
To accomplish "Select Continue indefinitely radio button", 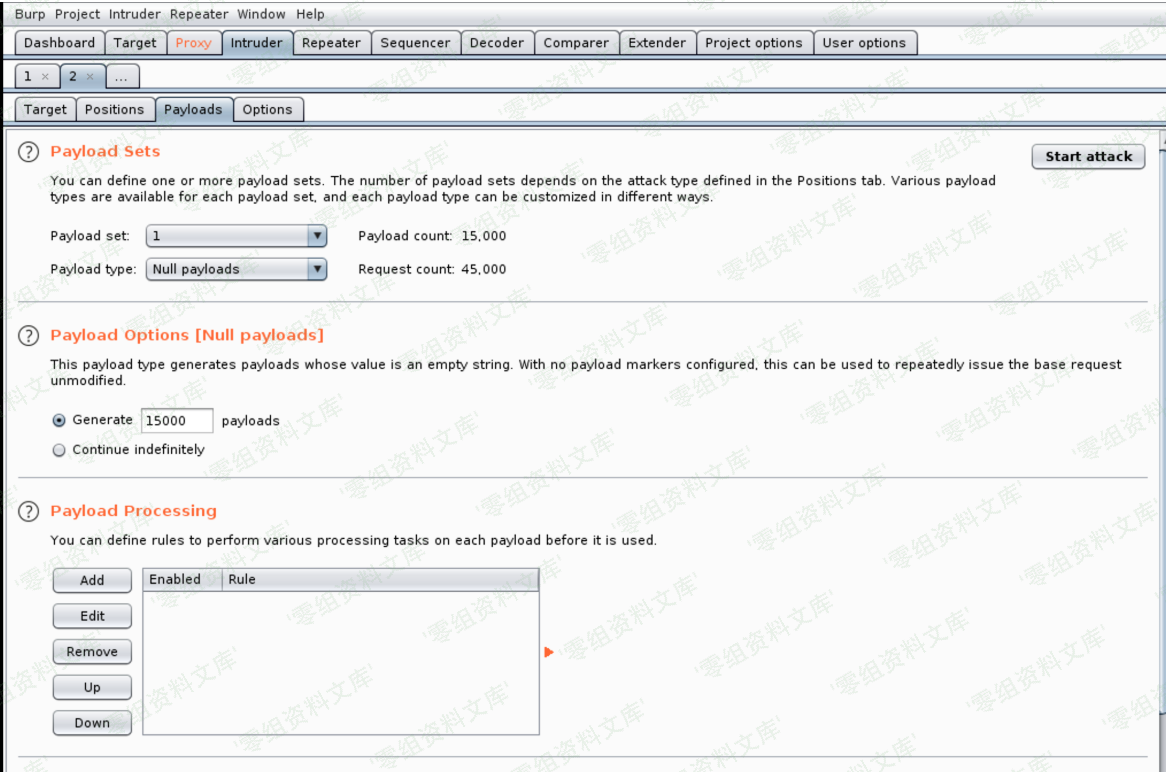I will (x=59, y=451).
